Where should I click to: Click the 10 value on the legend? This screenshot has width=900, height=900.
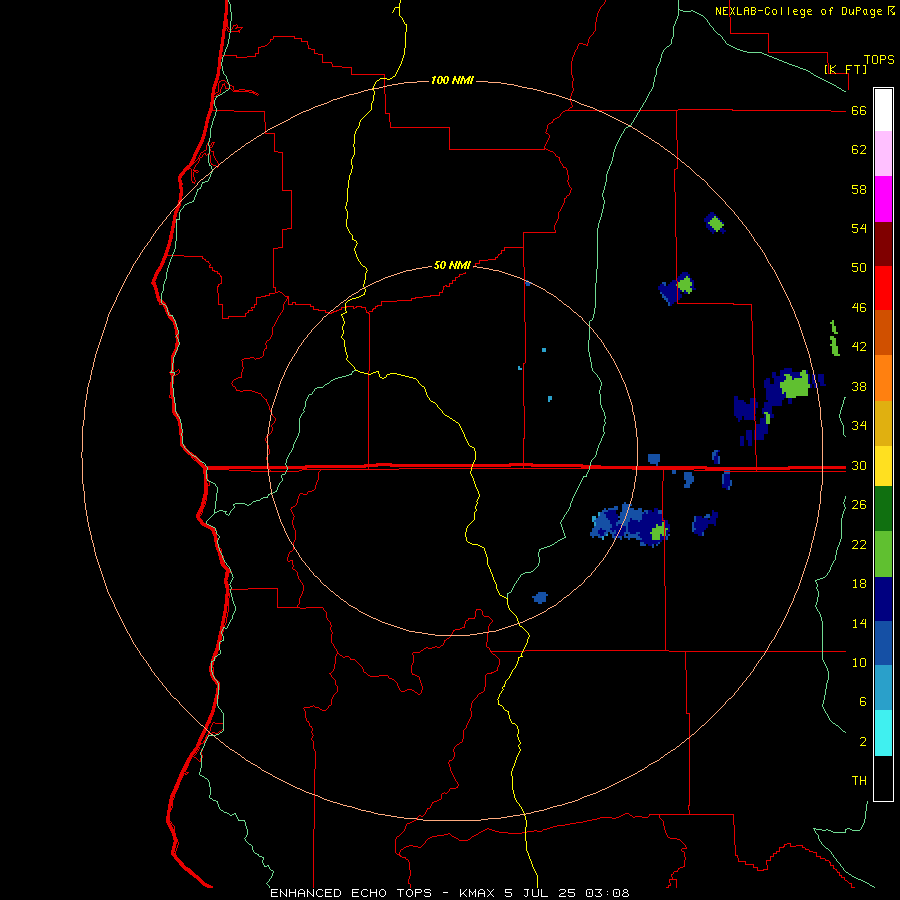click(x=859, y=663)
